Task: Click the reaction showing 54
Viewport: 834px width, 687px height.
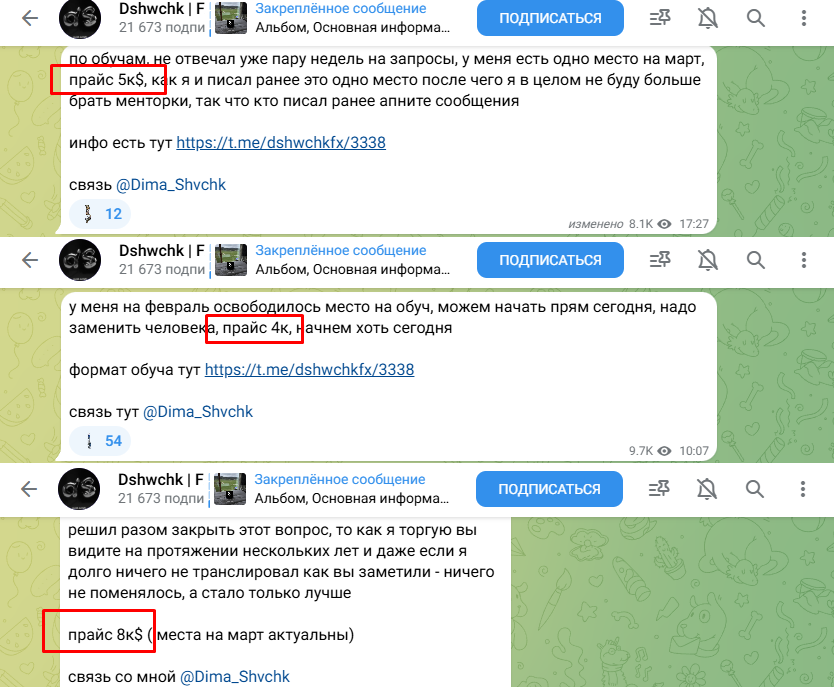Action: click(x=100, y=441)
